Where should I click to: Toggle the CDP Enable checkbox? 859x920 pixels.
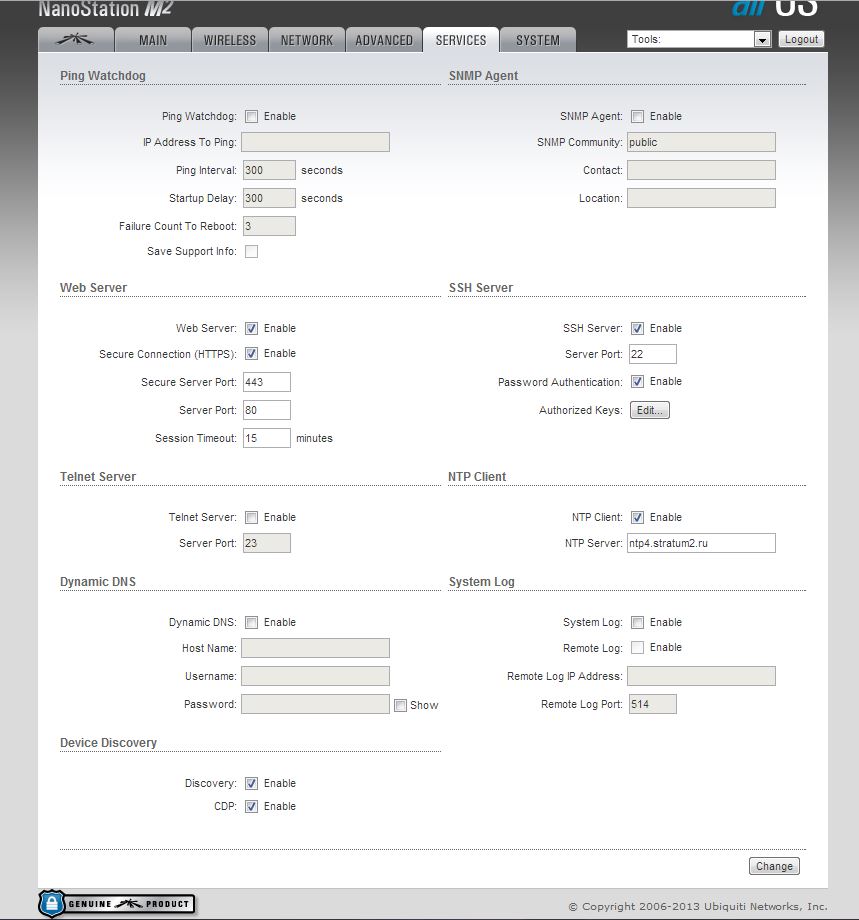[252, 806]
